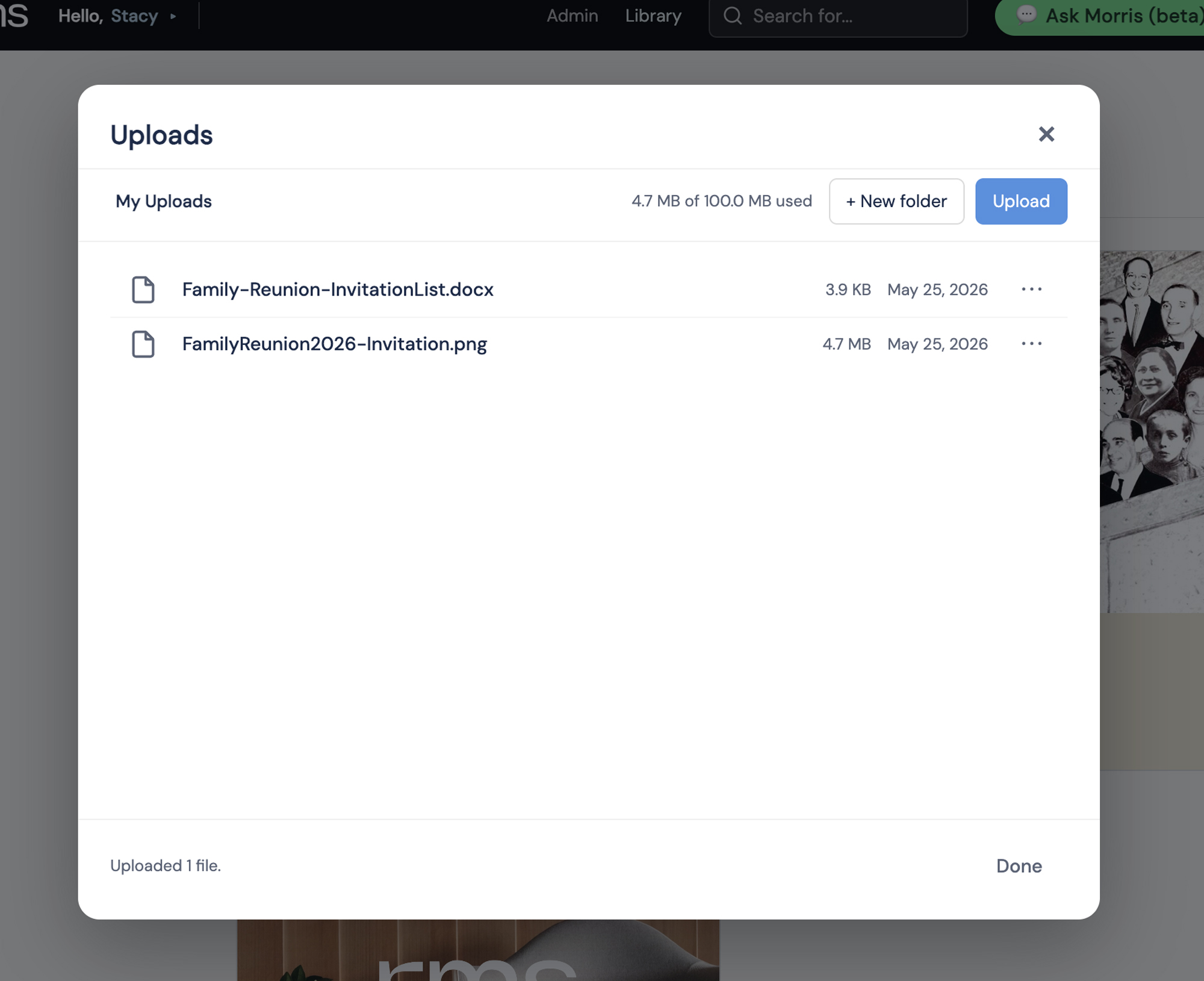Open file Family-Reunion-InvitationList.docx
Image resolution: width=1204 pixels, height=981 pixels.
click(338, 289)
